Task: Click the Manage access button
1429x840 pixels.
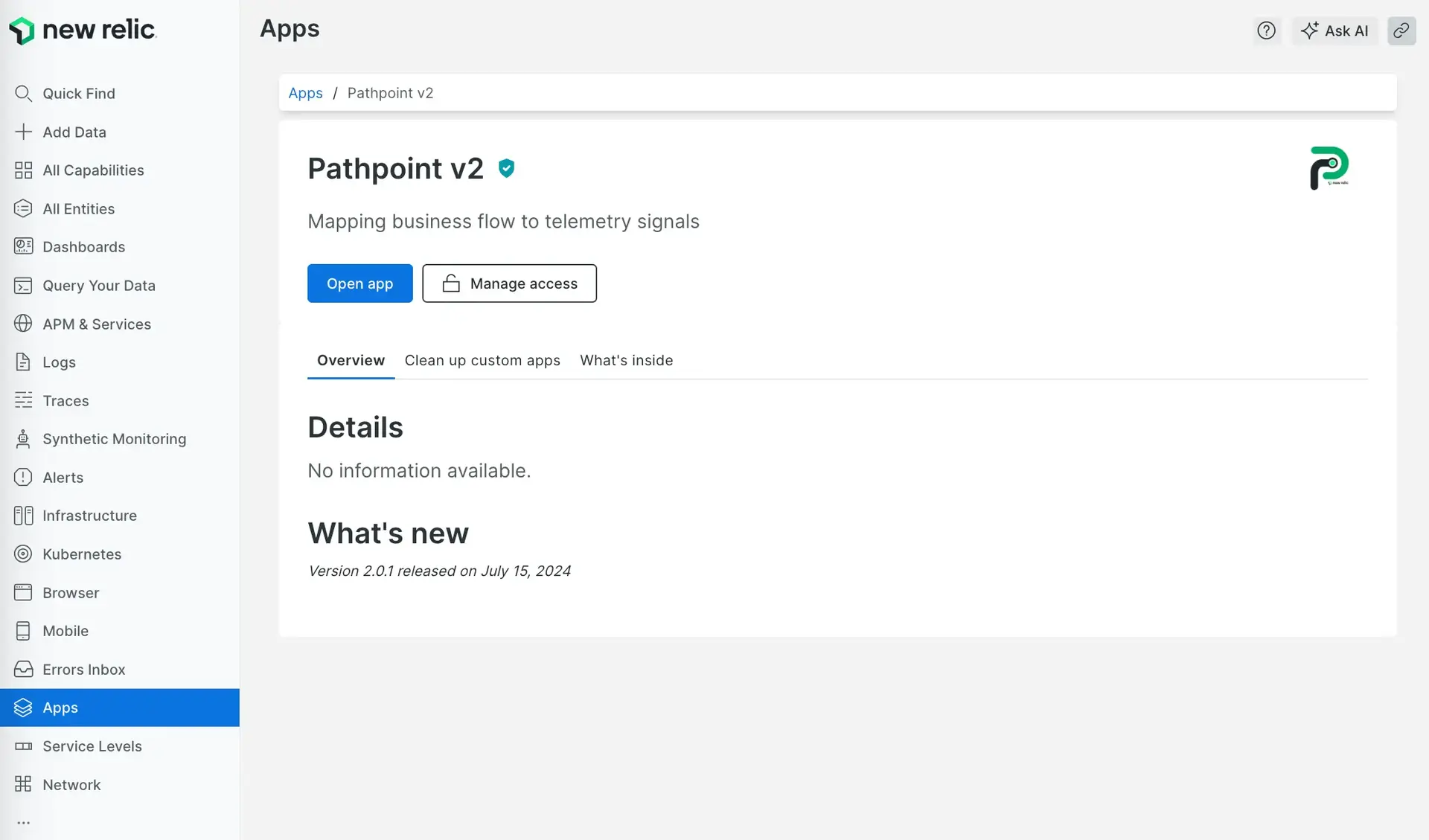Action: tap(509, 283)
